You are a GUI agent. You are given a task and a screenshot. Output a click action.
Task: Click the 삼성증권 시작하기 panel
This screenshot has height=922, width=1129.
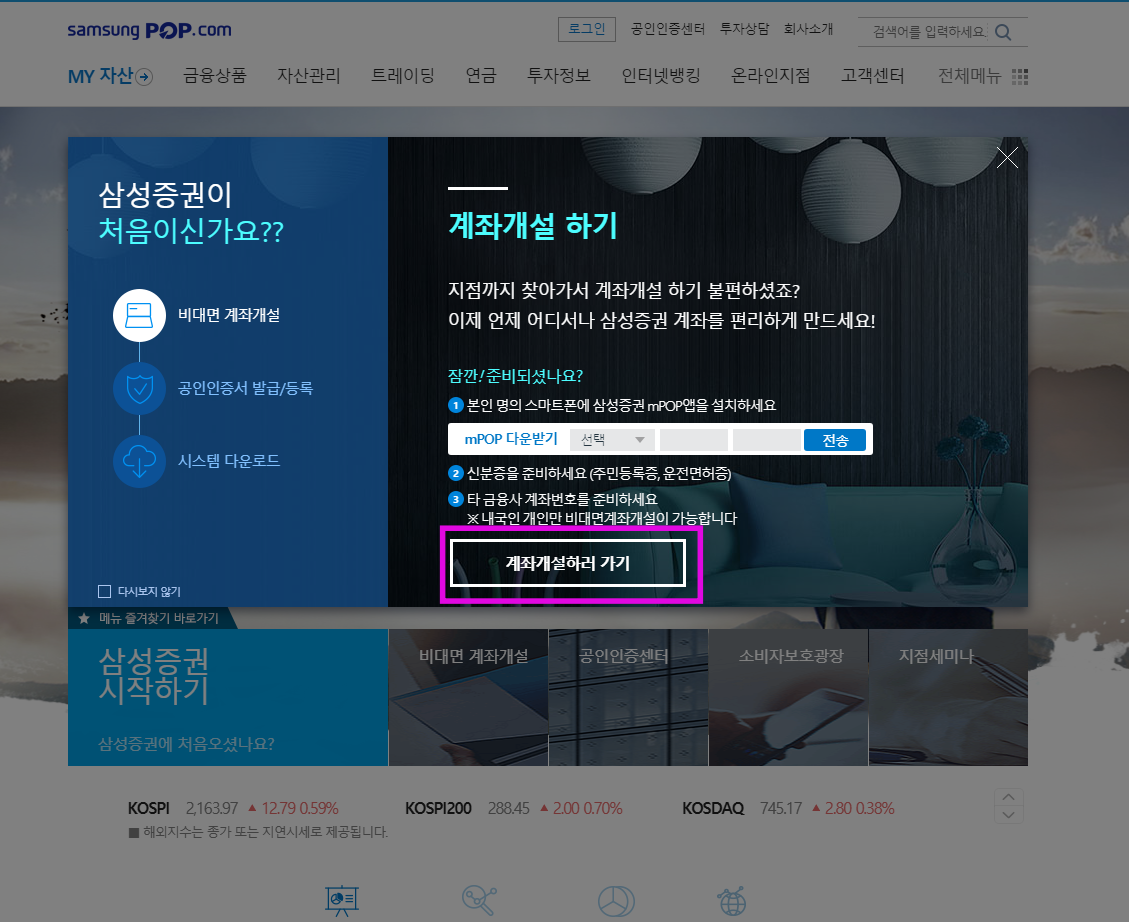coord(228,697)
